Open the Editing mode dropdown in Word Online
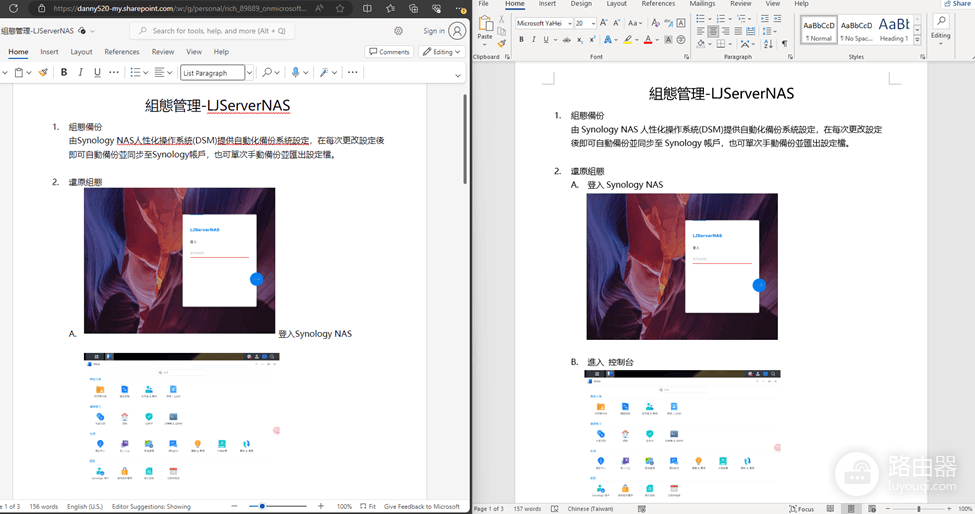The height and width of the screenshot is (514, 975). tap(441, 52)
